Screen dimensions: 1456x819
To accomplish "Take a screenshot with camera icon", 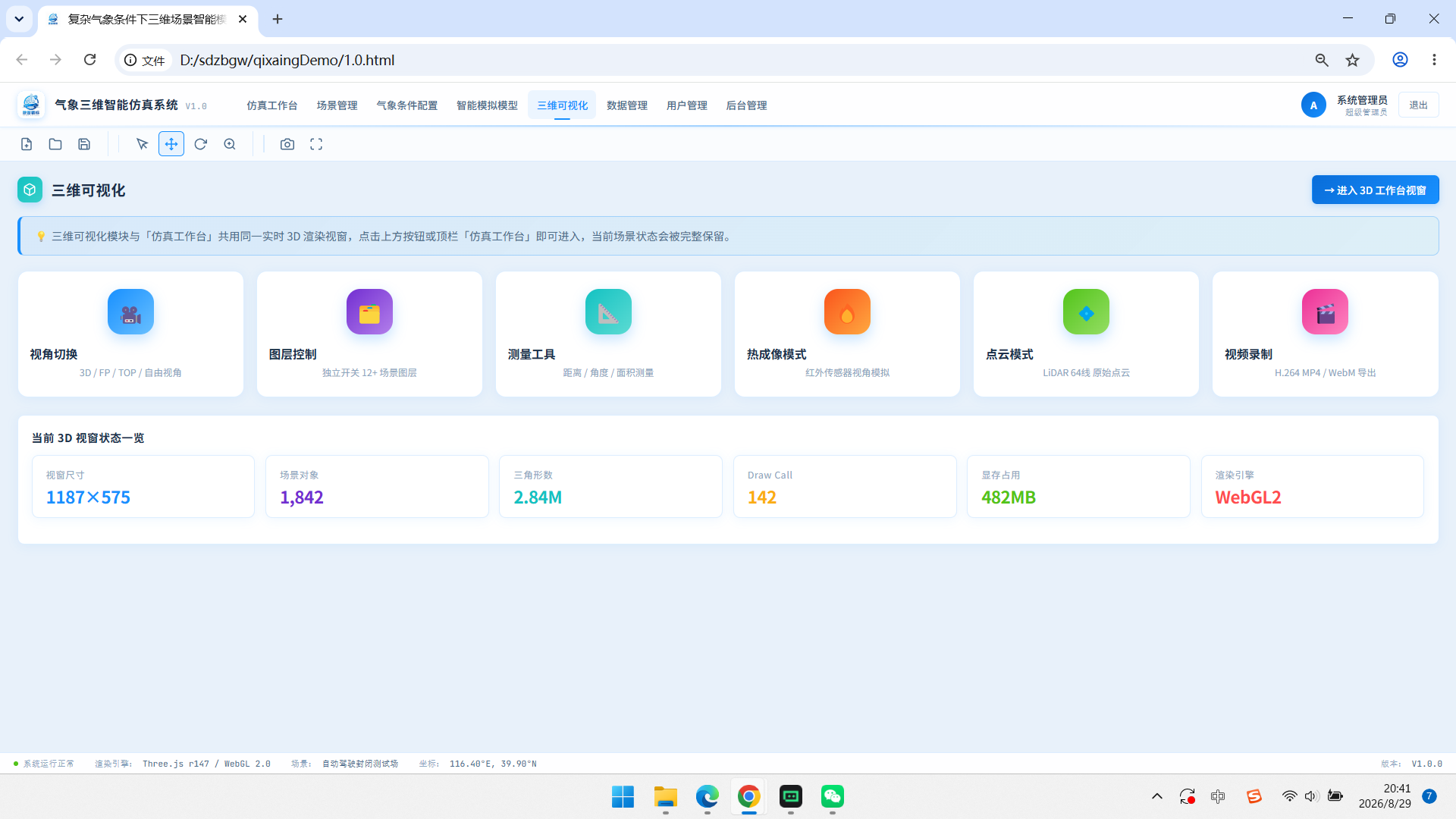I will point(287,144).
